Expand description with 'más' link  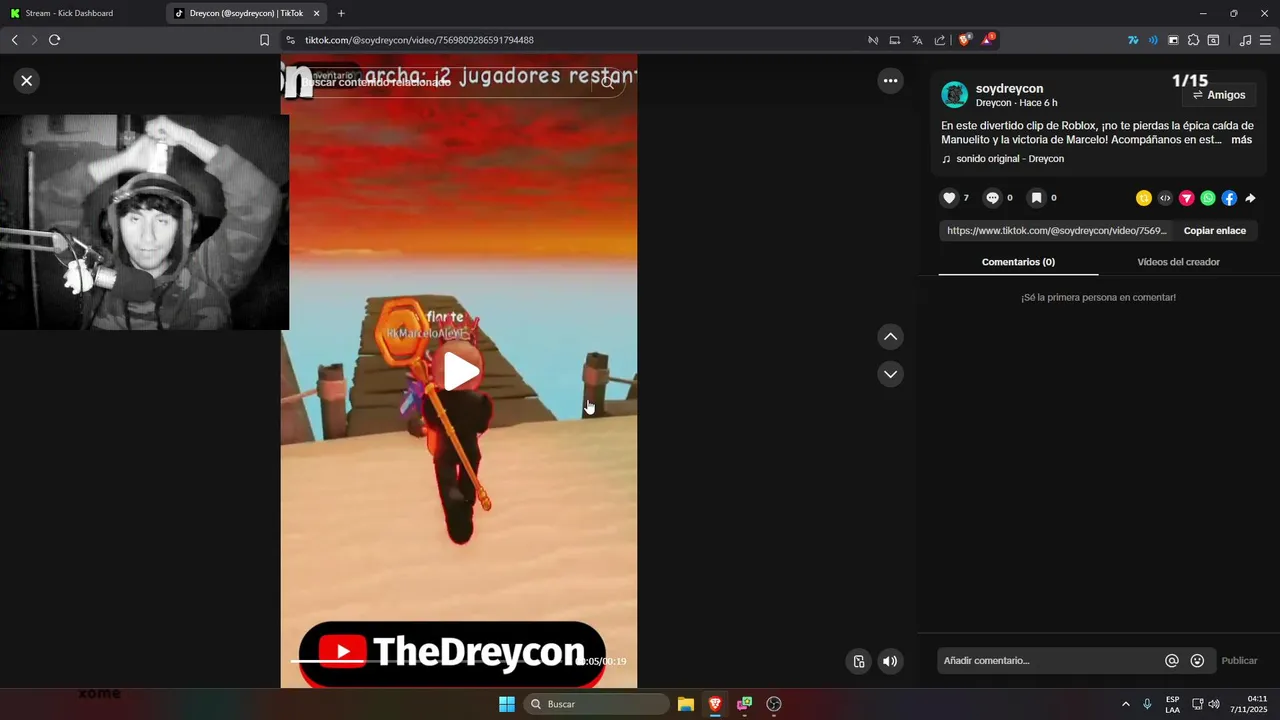tap(1241, 140)
